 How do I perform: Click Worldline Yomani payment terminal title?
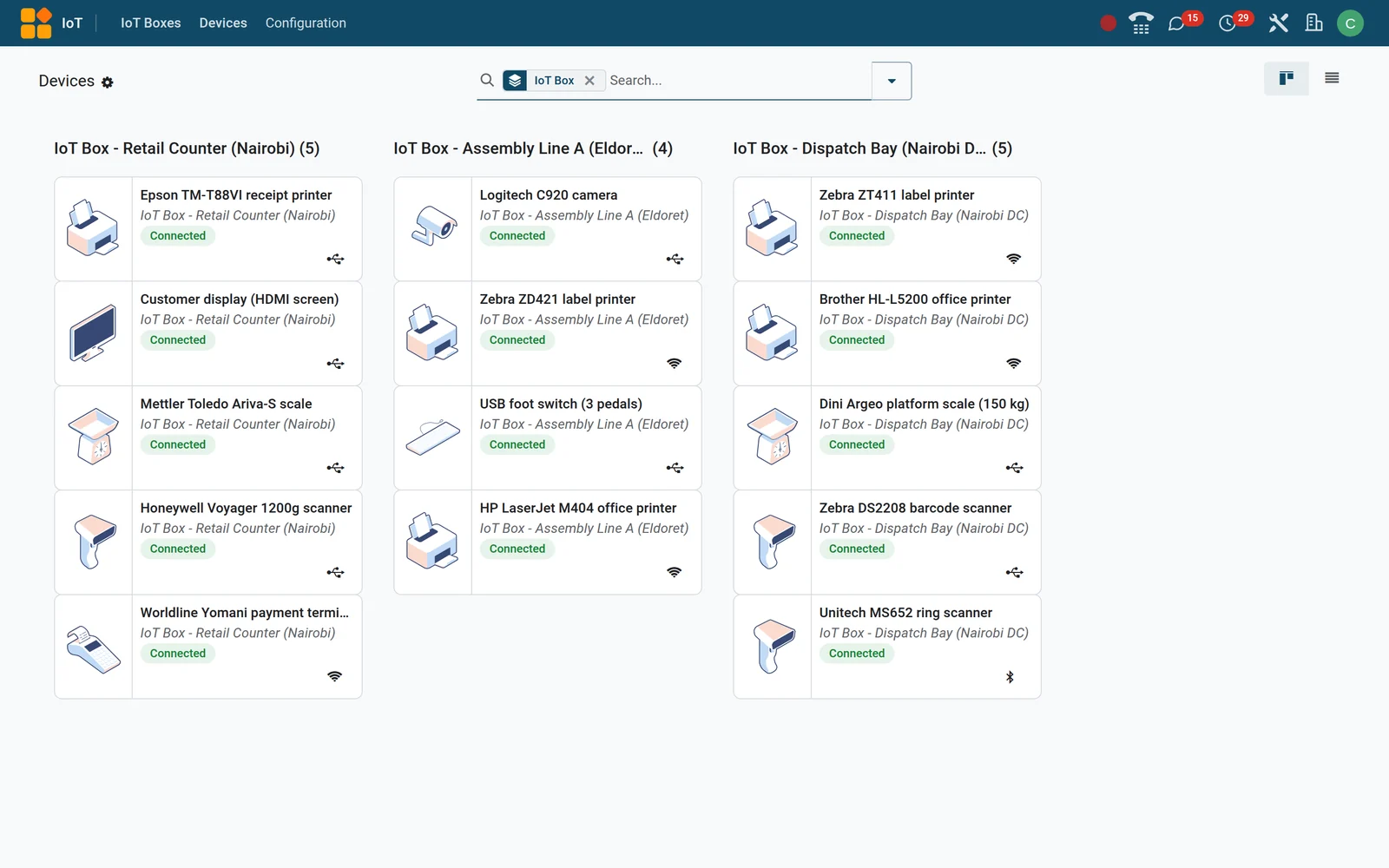pos(245,613)
